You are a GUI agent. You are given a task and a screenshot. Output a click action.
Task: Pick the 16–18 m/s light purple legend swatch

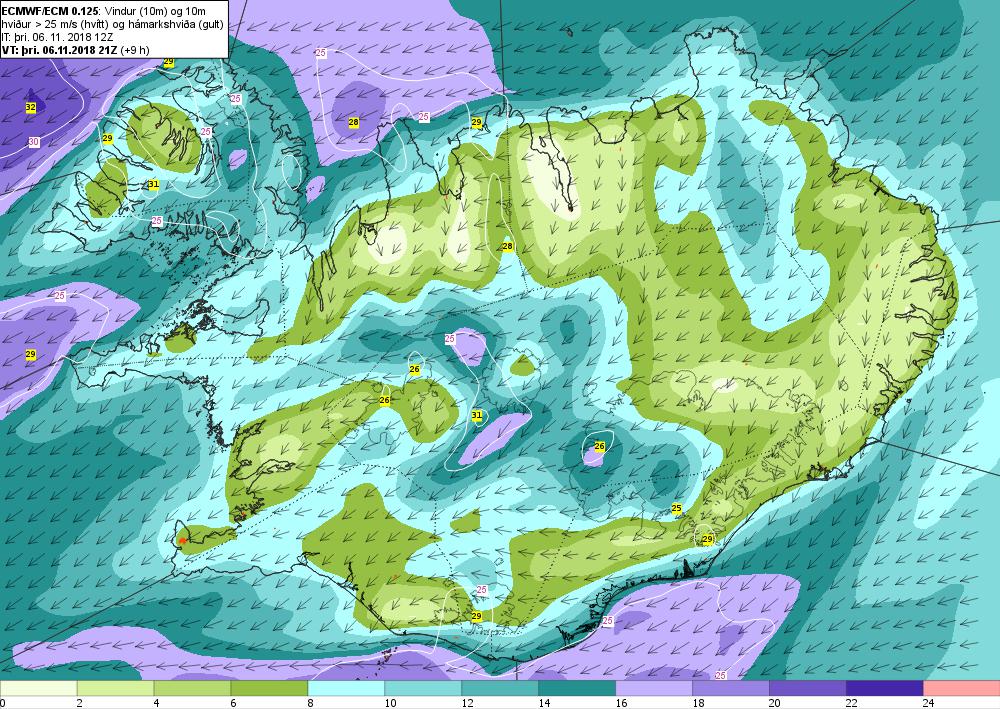coord(654,689)
